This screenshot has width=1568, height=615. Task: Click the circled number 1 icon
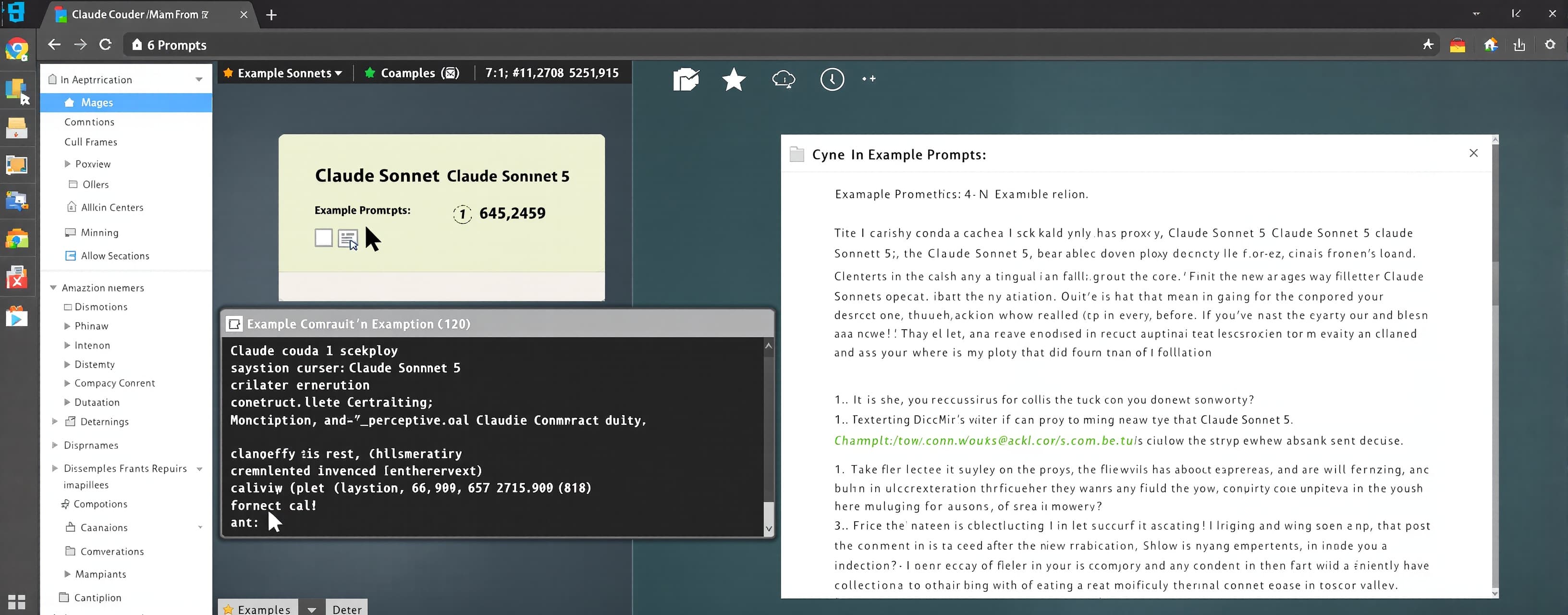463,214
